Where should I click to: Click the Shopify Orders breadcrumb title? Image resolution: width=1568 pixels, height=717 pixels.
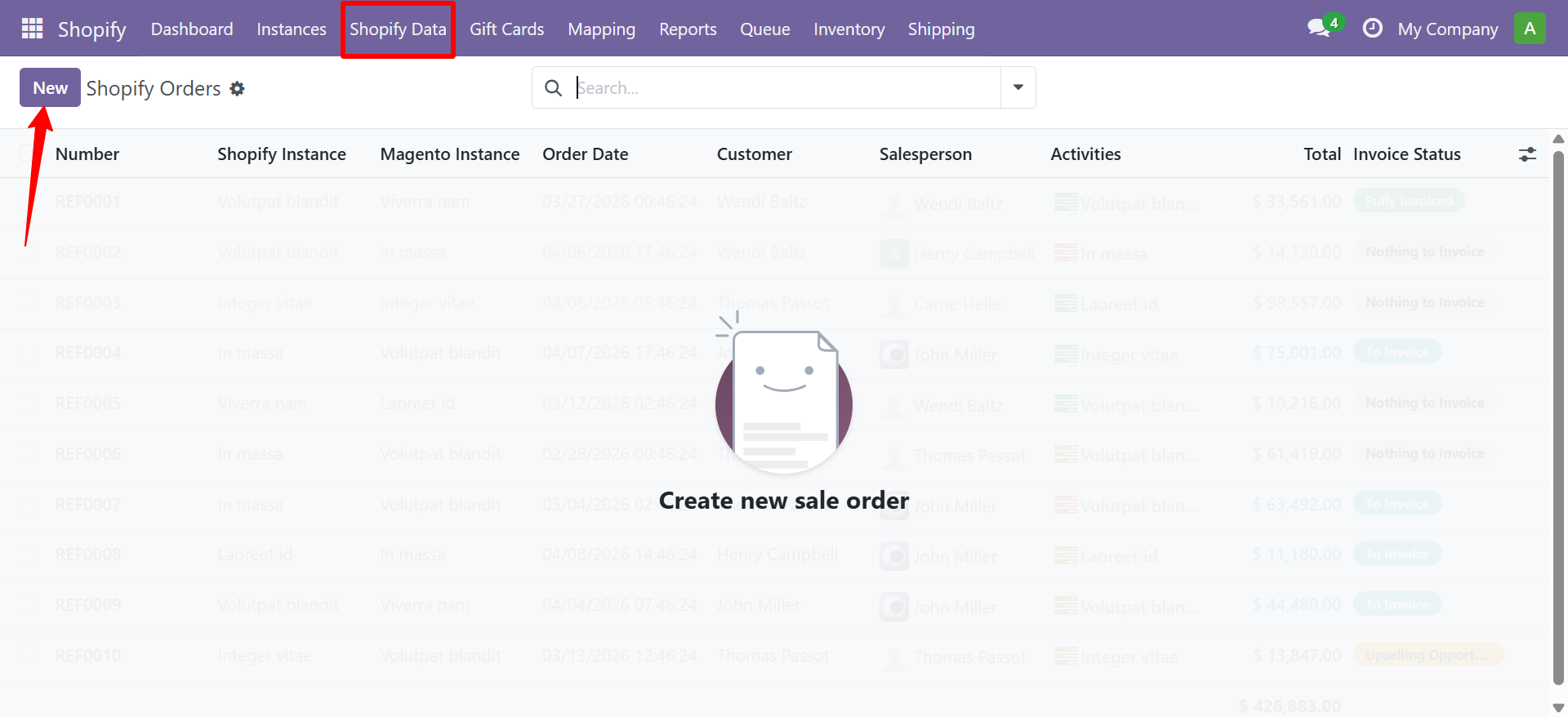coord(154,88)
